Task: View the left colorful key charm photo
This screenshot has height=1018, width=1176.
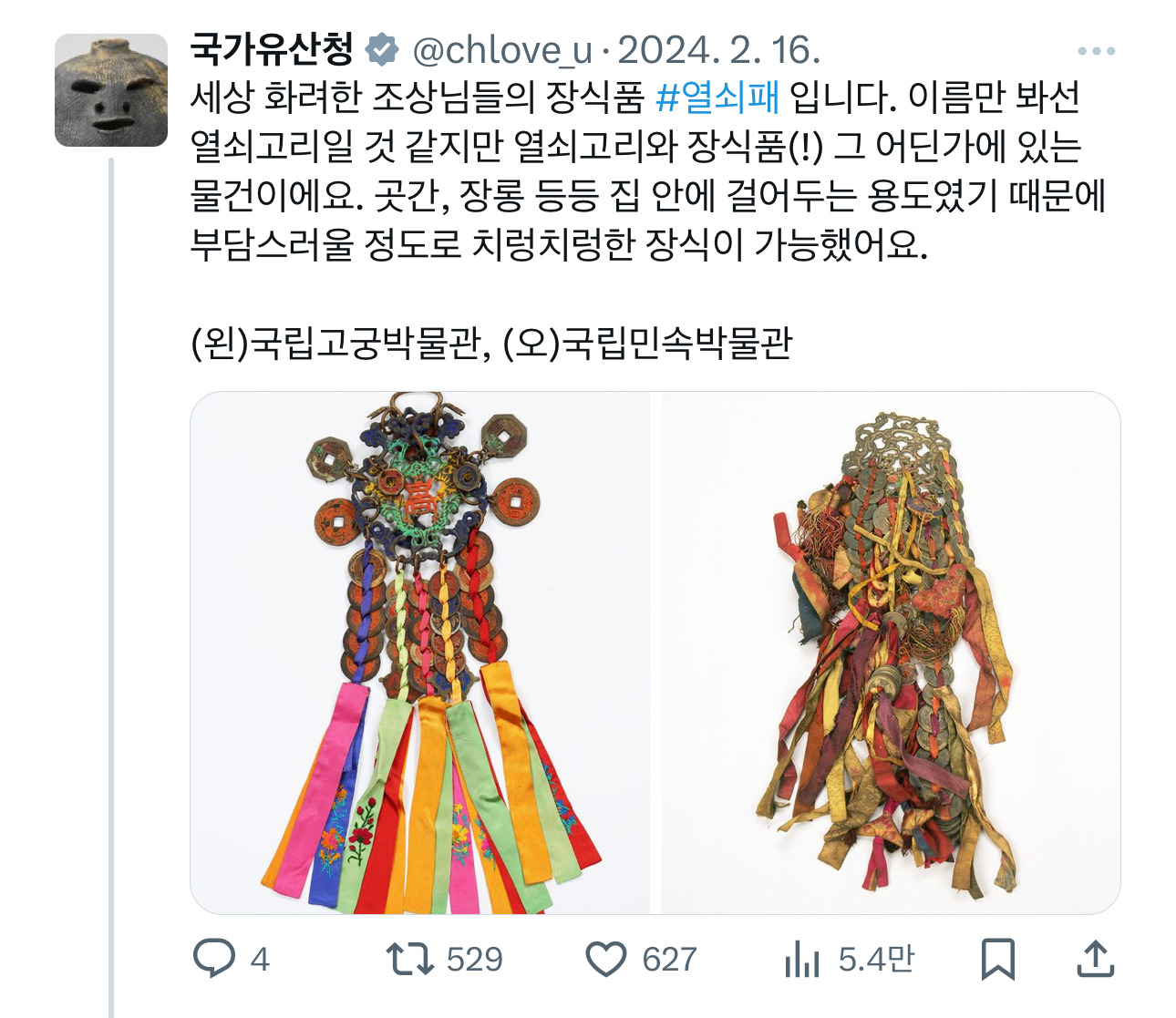Action: coord(420,653)
